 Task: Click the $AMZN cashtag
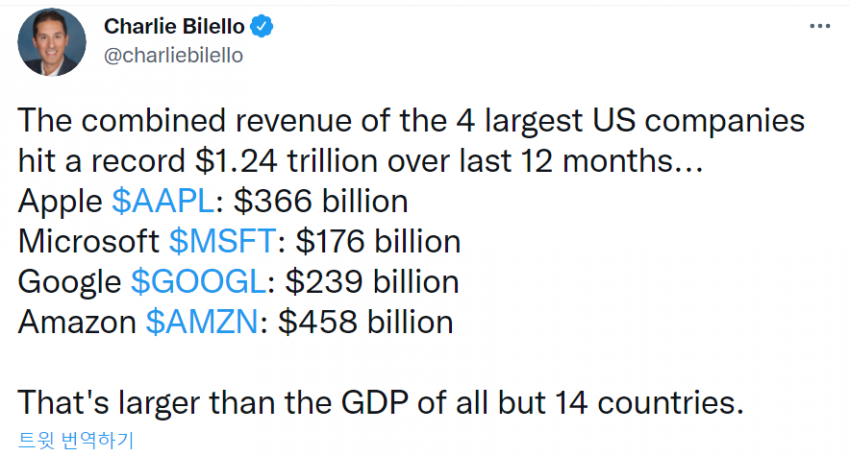pyautogui.click(x=203, y=321)
